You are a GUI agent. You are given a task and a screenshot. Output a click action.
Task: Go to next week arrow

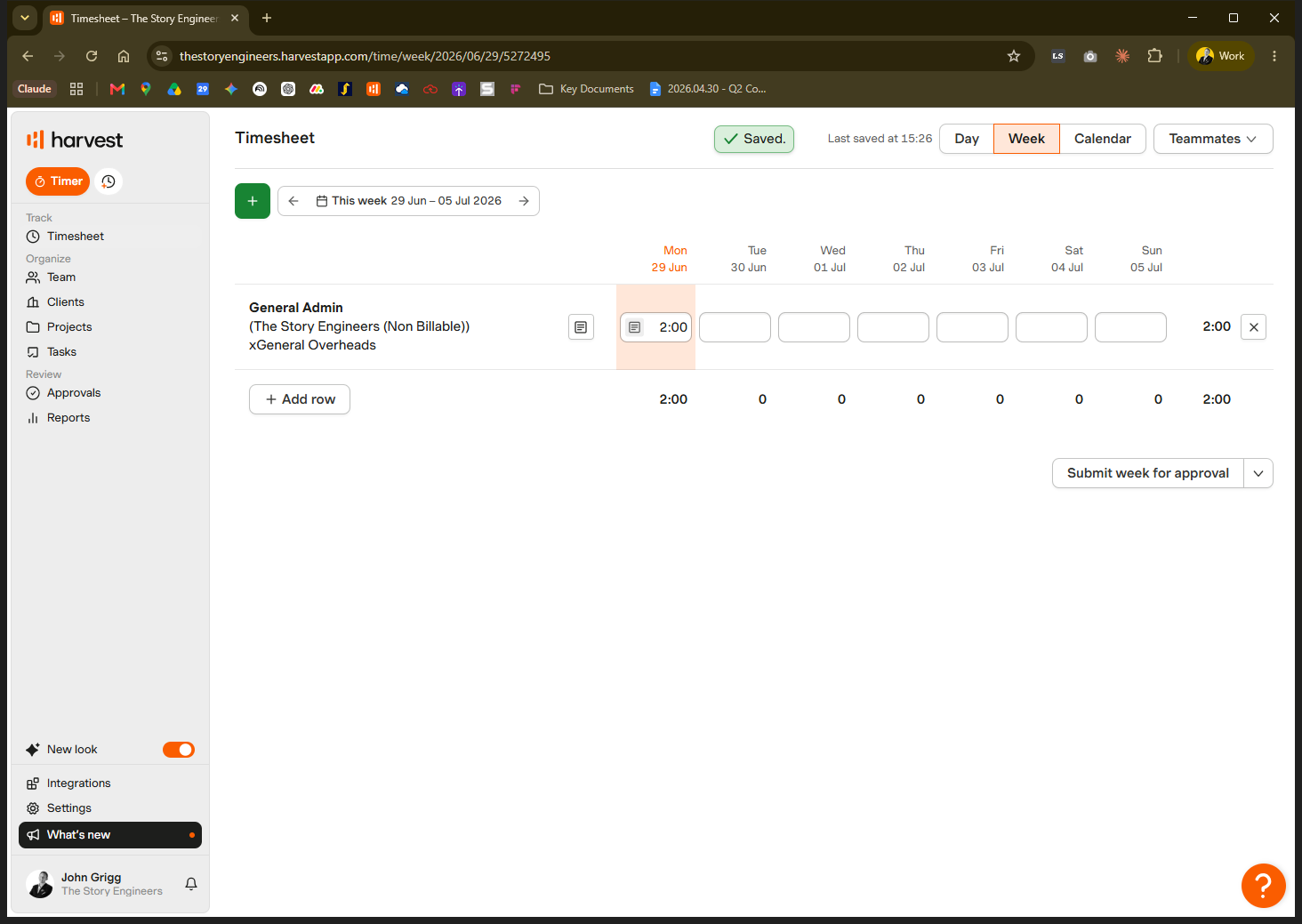click(524, 201)
